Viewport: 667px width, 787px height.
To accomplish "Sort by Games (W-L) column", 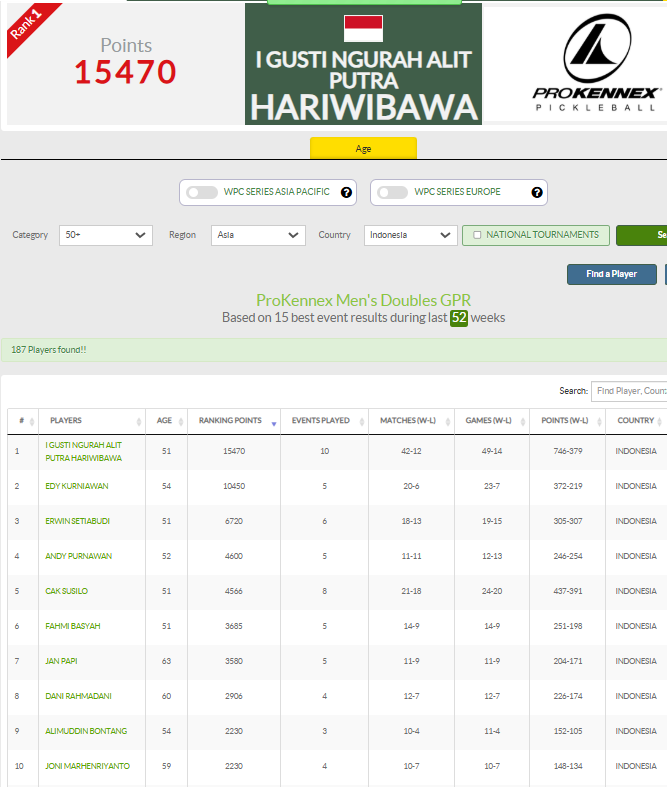I will (492, 421).
